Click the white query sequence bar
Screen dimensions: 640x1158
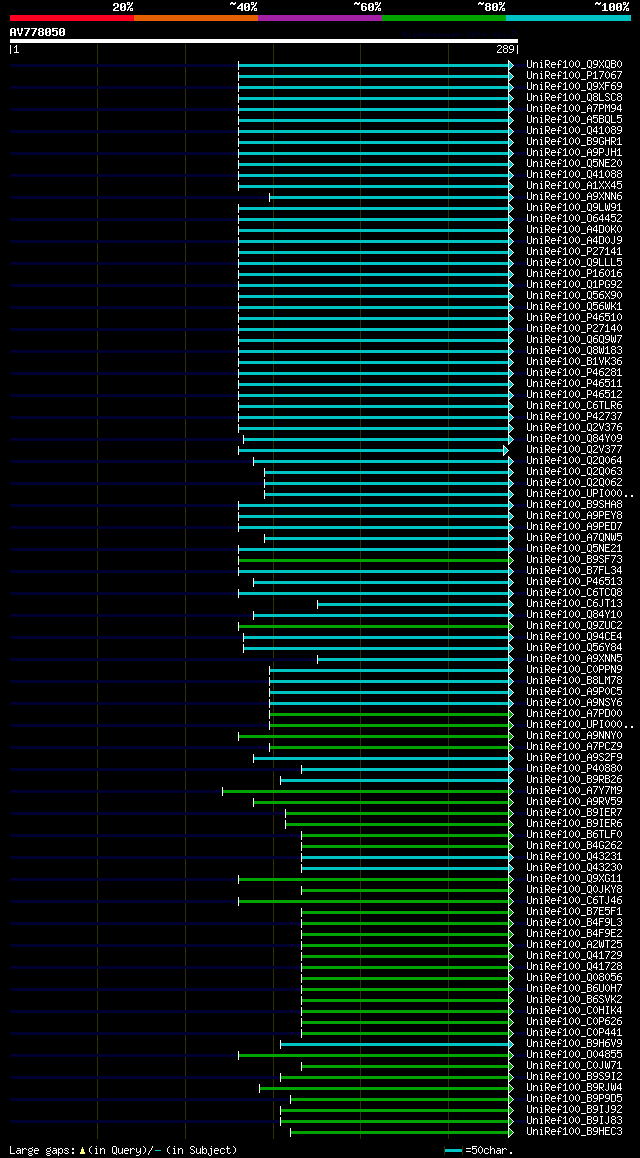[264, 41]
